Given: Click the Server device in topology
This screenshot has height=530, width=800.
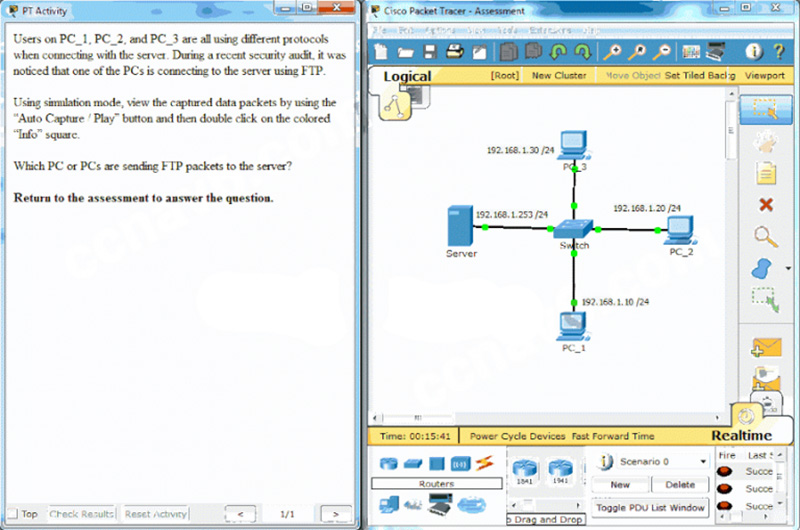Looking at the screenshot, I should pos(461,225).
